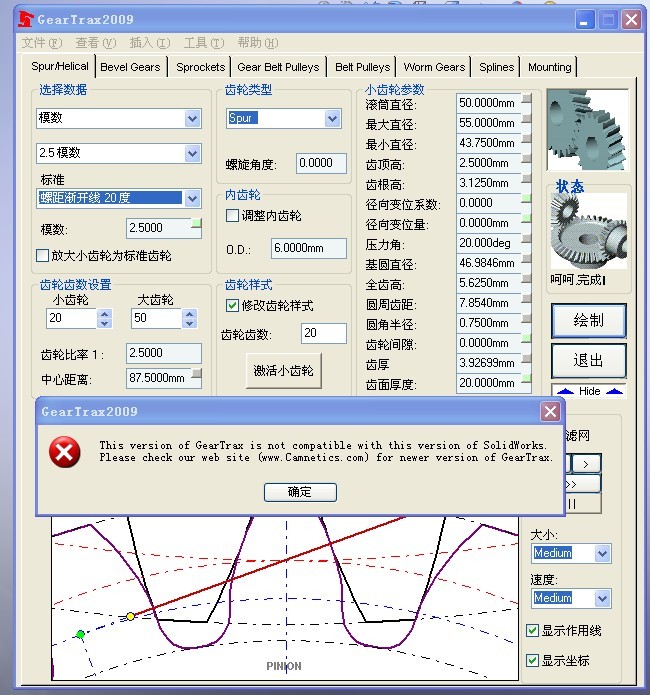Click the GearTrax app icon in title bar
650x695 pixels.
coord(26,20)
